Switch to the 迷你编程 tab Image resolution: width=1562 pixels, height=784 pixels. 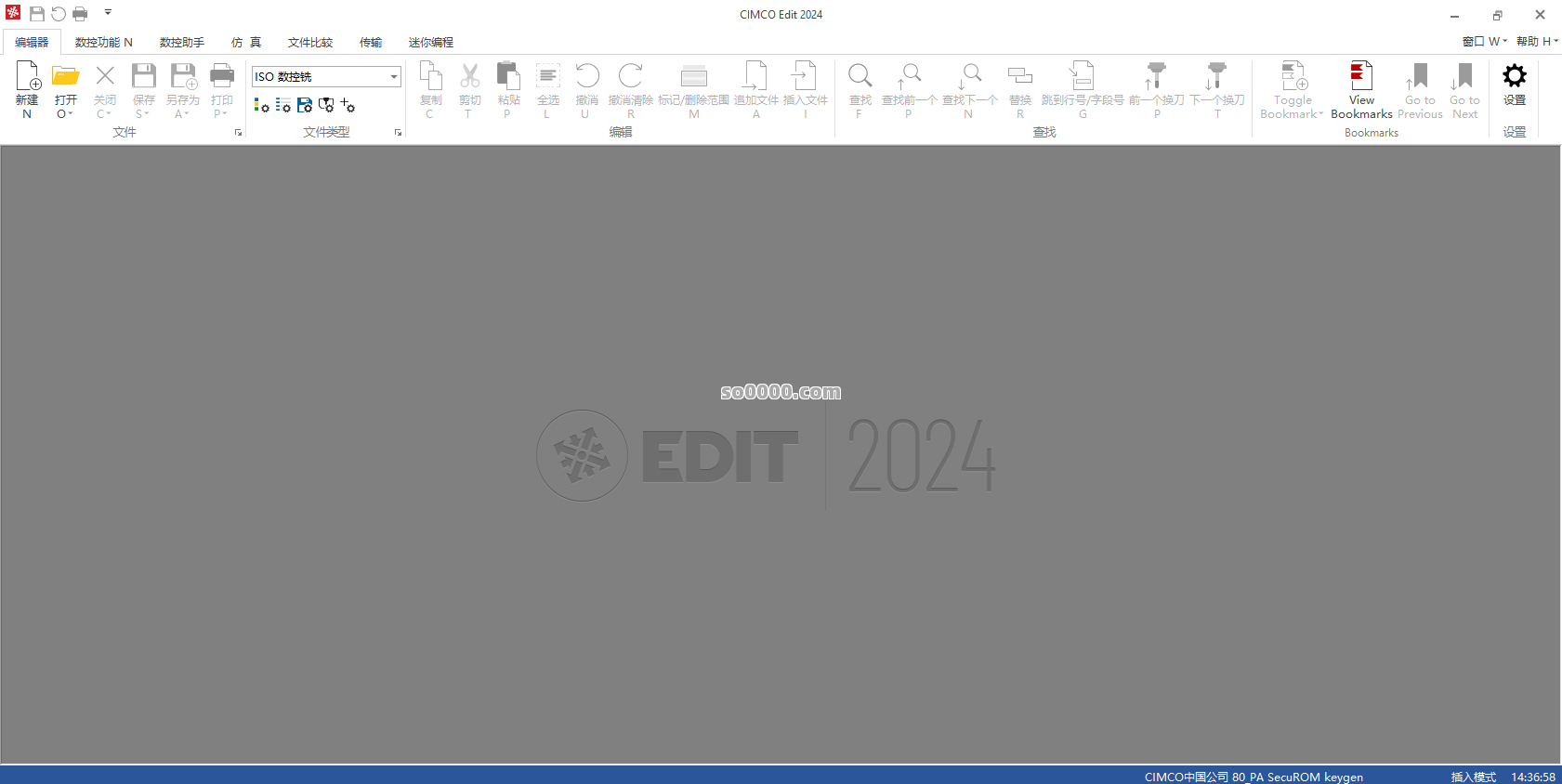point(431,42)
